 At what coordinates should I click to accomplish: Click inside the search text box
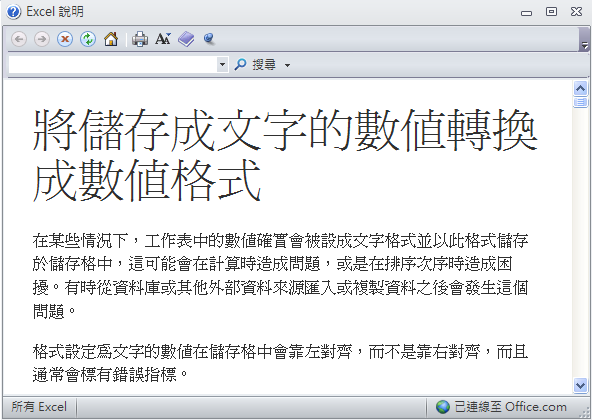coord(113,65)
